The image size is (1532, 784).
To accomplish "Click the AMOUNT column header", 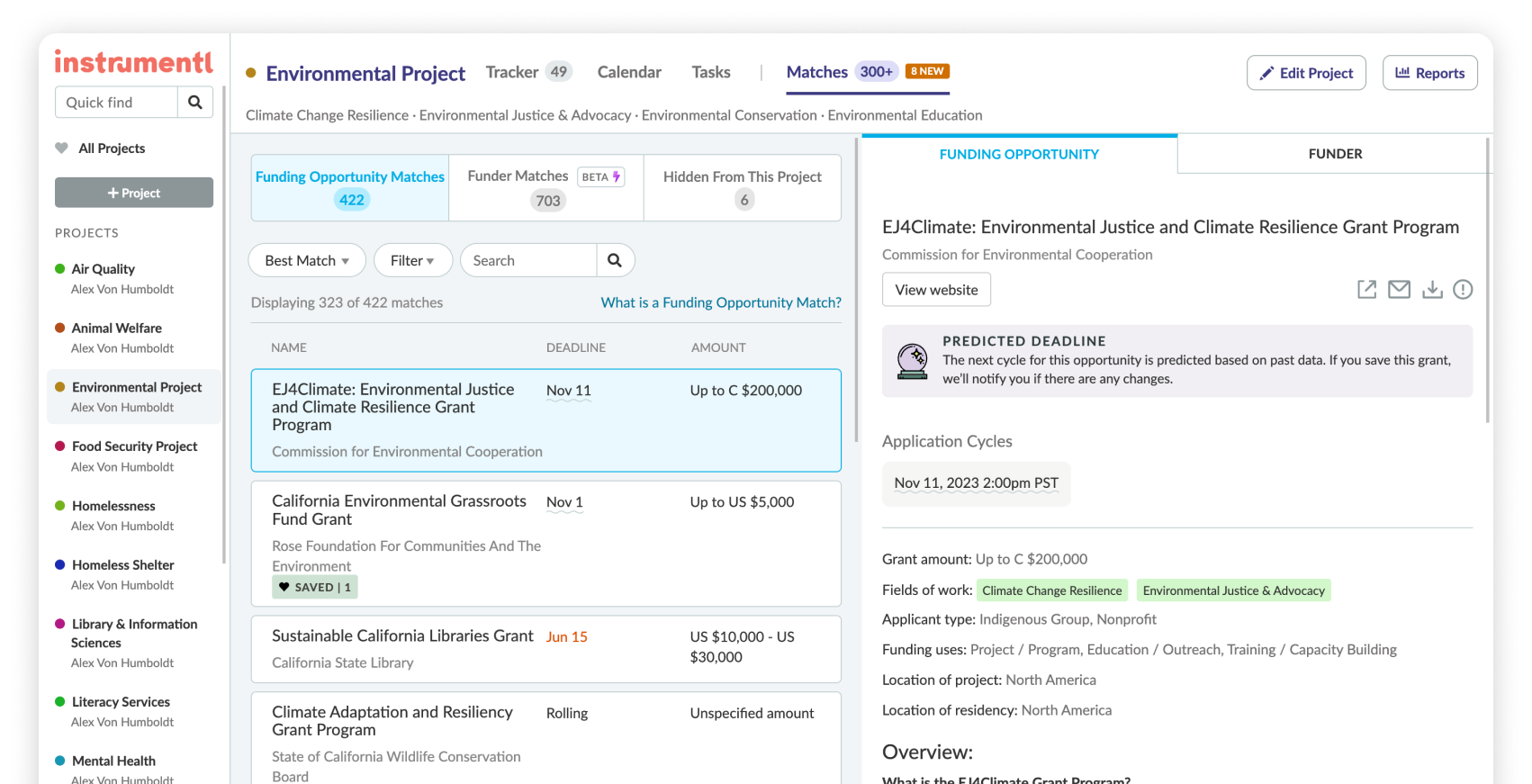I will (x=718, y=347).
